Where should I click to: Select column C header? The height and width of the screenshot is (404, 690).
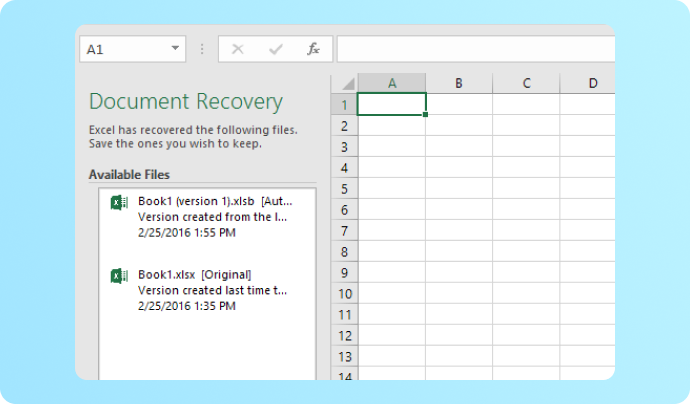[x=526, y=83]
